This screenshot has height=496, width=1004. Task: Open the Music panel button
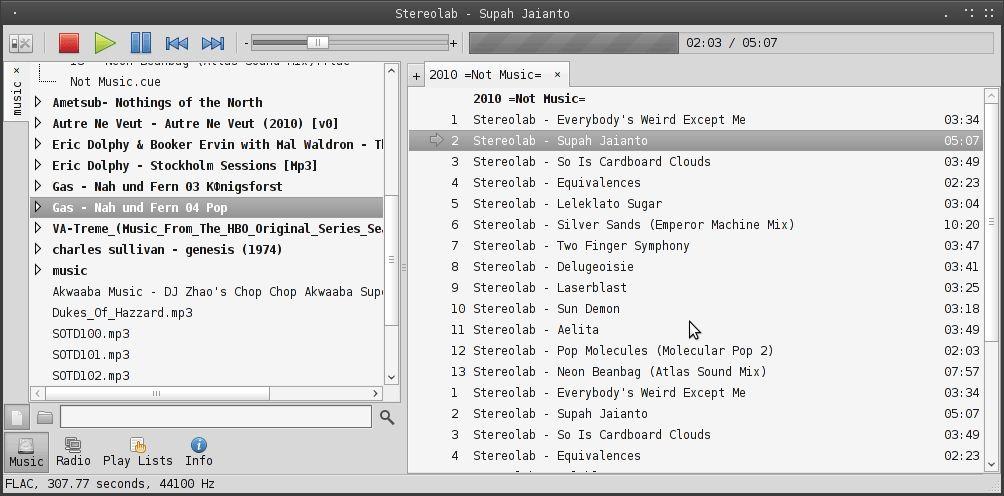[26, 452]
